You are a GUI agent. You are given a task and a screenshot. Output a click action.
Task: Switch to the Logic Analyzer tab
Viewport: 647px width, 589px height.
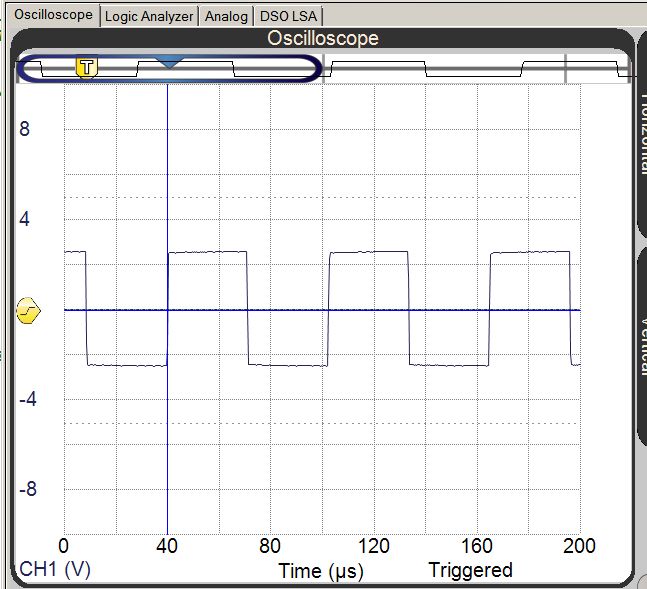[x=149, y=16]
